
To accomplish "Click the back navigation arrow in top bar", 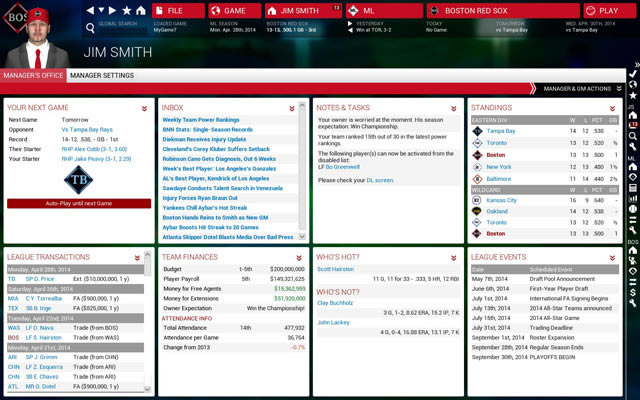I will [91, 10].
